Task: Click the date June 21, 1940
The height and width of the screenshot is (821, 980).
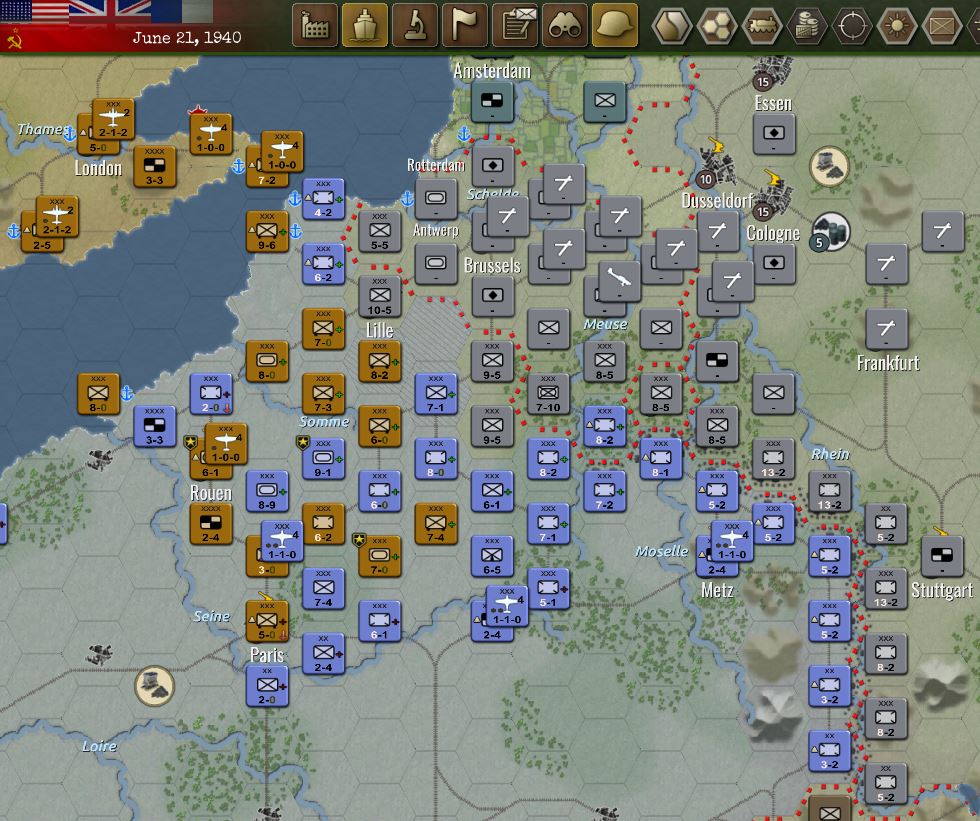Action: pyautogui.click(x=187, y=37)
